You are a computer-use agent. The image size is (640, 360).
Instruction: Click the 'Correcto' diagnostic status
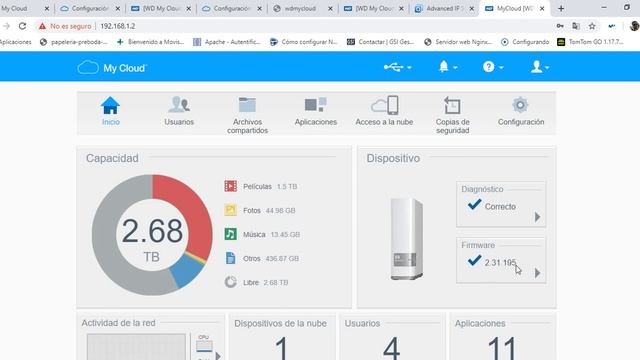pyautogui.click(x=500, y=207)
